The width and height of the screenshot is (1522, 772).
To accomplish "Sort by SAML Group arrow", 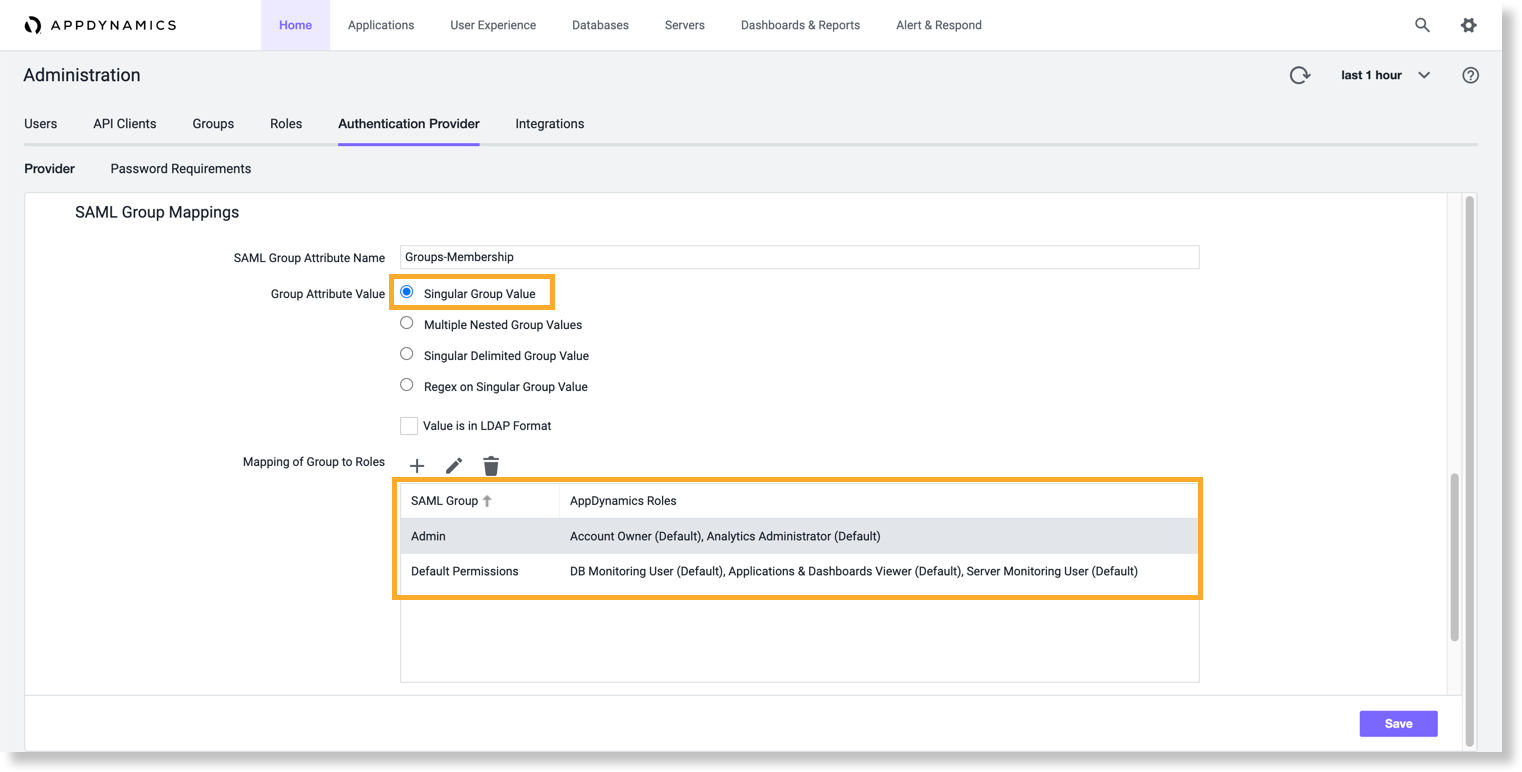I will [487, 501].
